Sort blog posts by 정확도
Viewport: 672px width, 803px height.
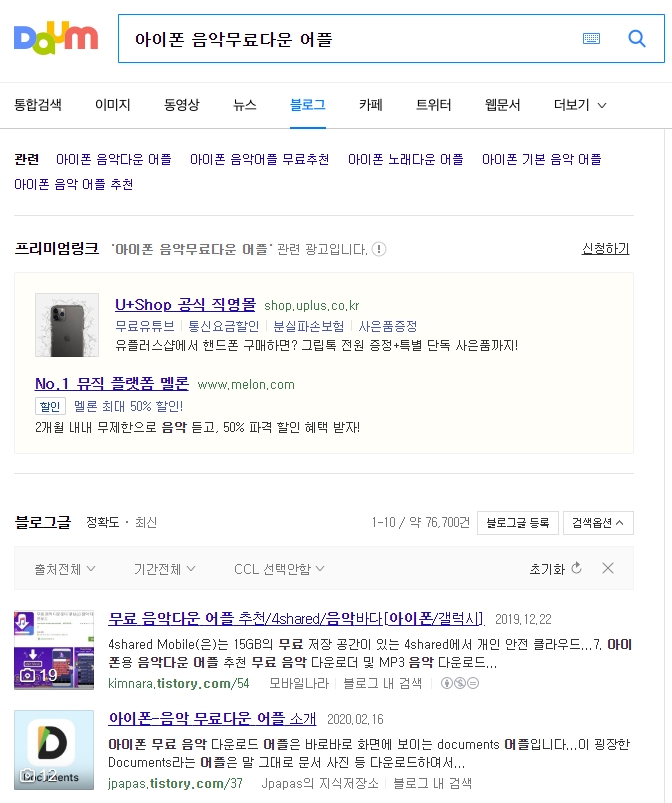tap(102, 522)
